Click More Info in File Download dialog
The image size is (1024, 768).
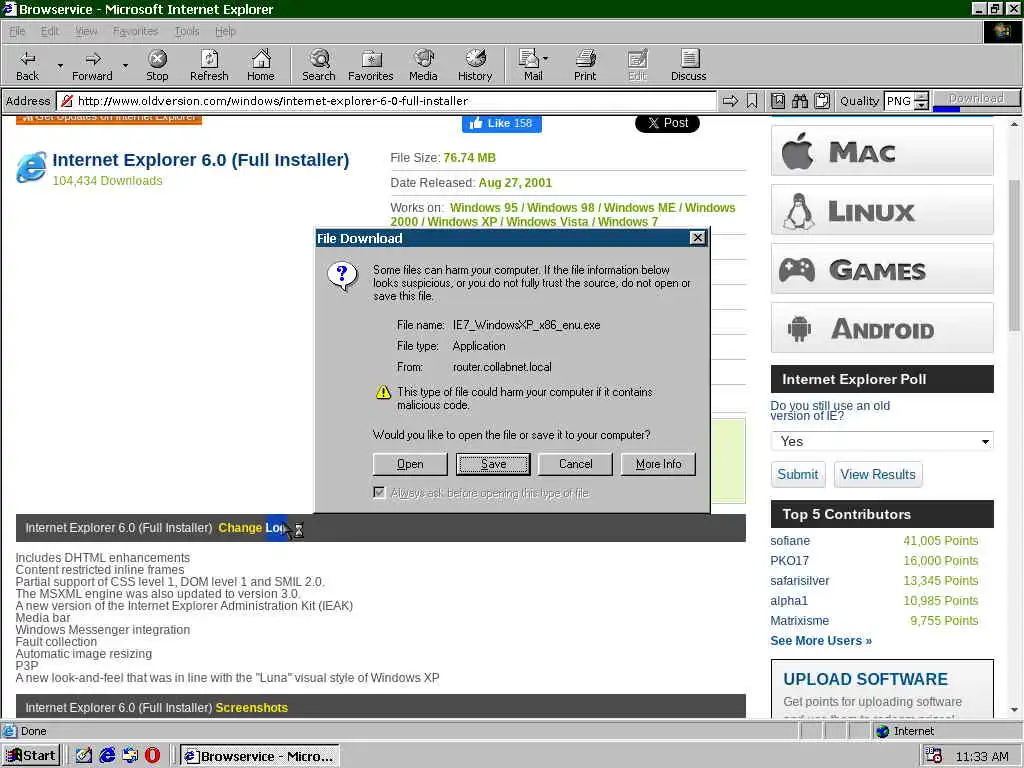(x=658, y=464)
